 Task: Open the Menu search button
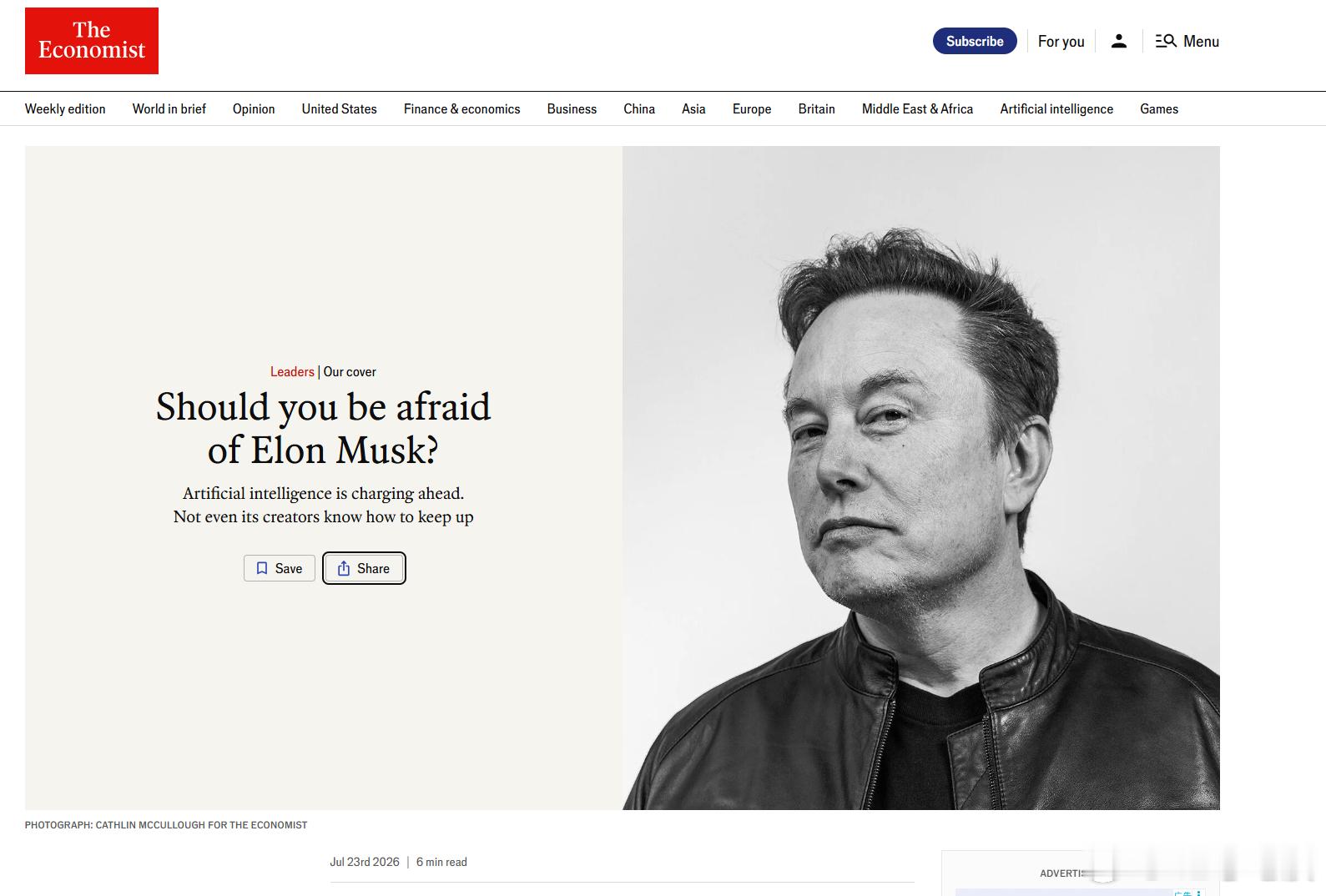pyautogui.click(x=1187, y=41)
